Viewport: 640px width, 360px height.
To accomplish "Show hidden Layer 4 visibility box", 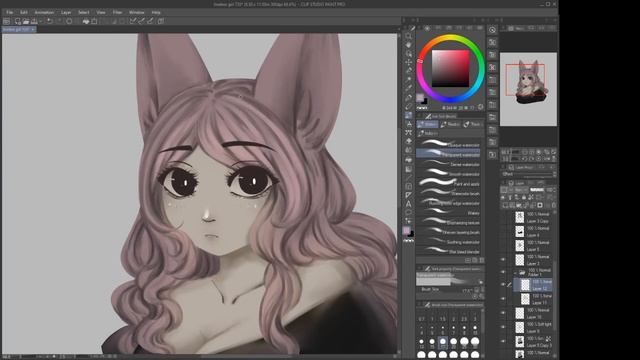I will point(503,231).
